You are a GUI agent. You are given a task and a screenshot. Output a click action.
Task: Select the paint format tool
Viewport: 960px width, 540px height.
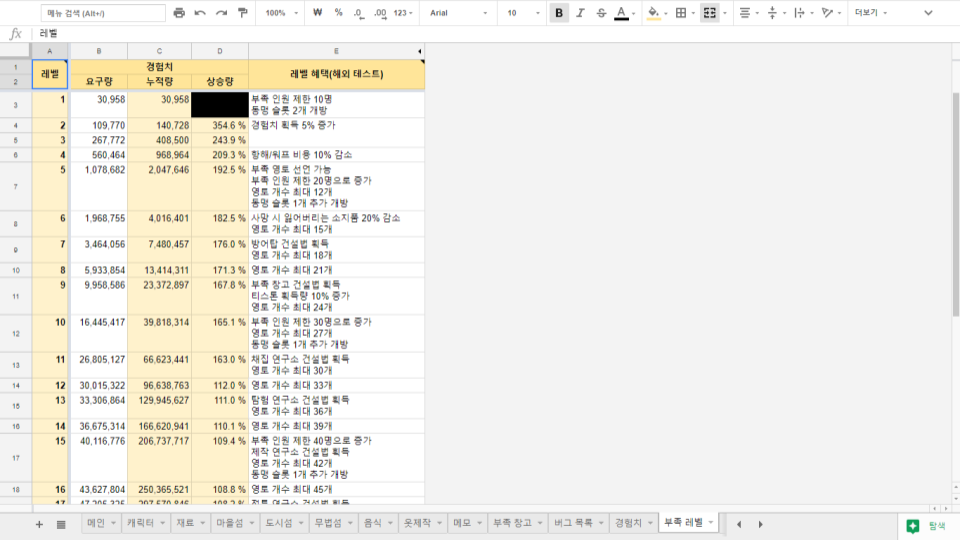(x=243, y=13)
